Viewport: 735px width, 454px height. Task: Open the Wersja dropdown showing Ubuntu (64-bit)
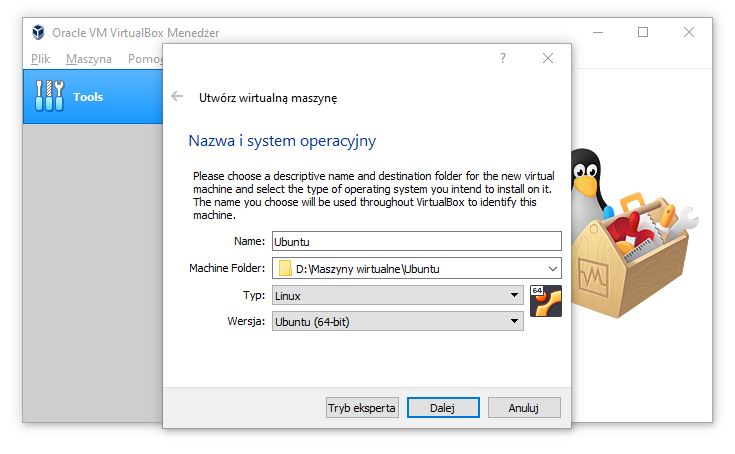coord(398,321)
